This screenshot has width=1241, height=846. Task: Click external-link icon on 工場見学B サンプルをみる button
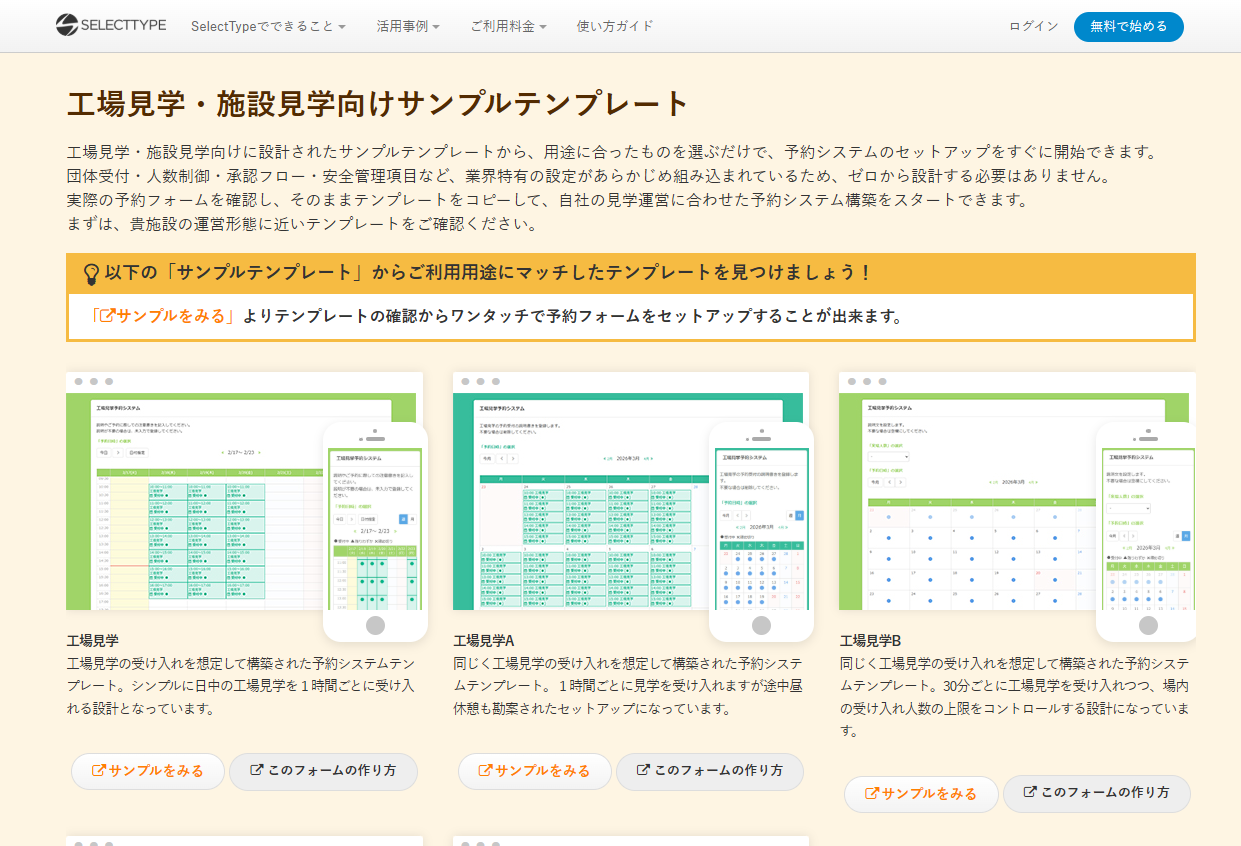[x=871, y=793]
